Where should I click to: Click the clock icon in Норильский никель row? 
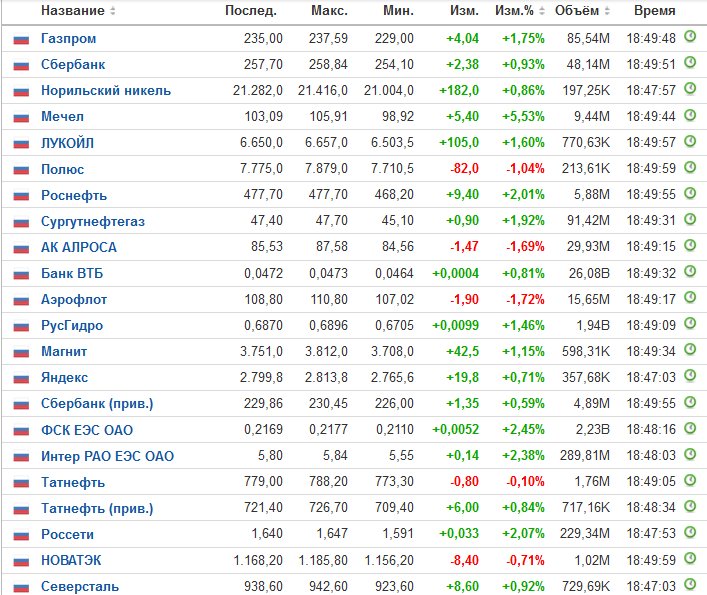click(x=690, y=89)
